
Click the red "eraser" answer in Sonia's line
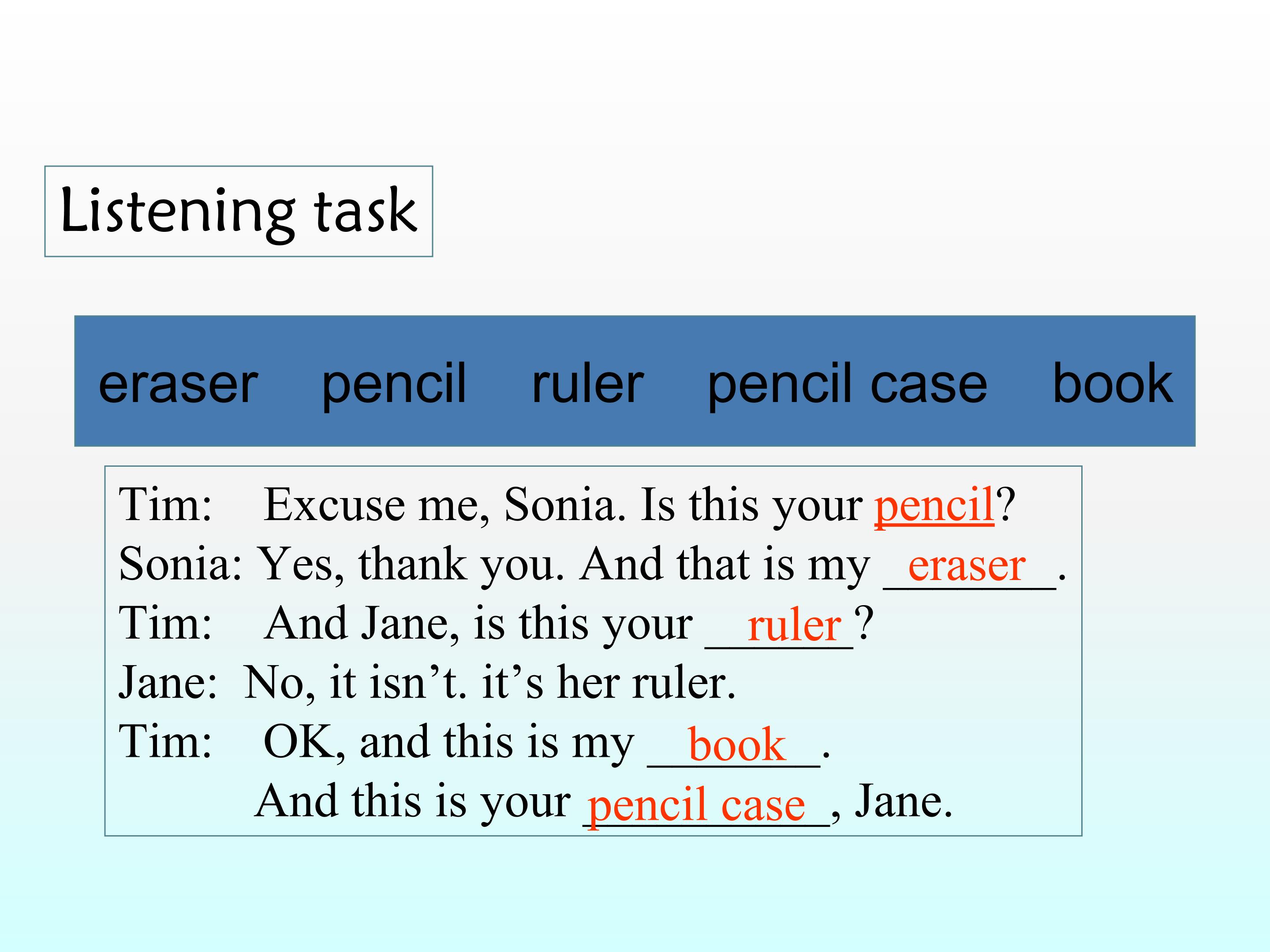tap(966, 566)
